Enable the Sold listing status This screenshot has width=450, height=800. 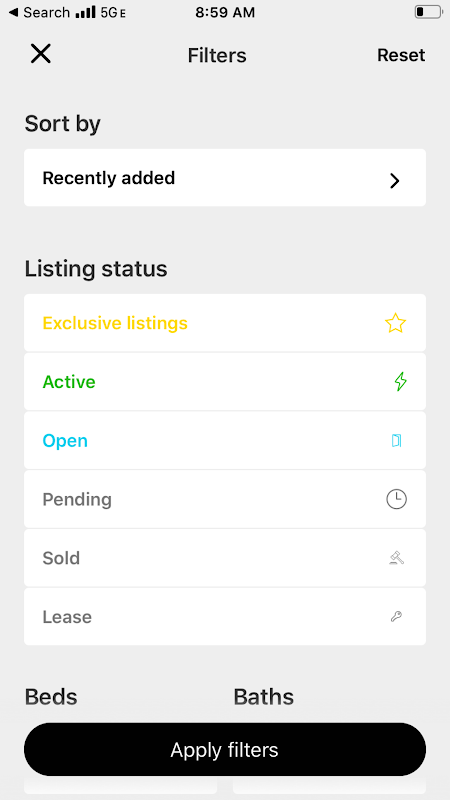pyautogui.click(x=225, y=558)
